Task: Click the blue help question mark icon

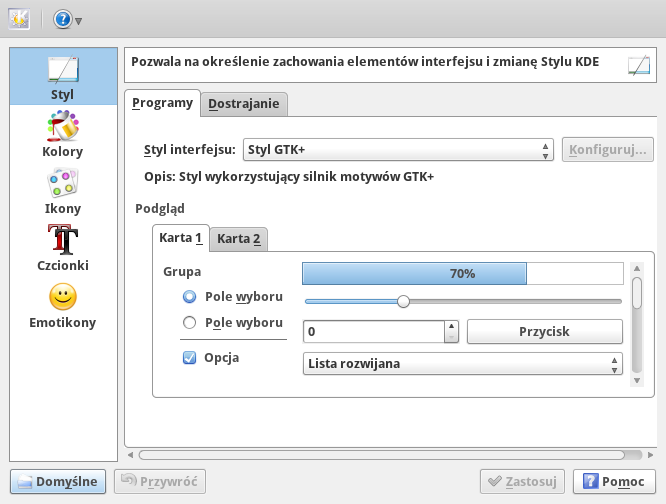Action: coord(61,20)
